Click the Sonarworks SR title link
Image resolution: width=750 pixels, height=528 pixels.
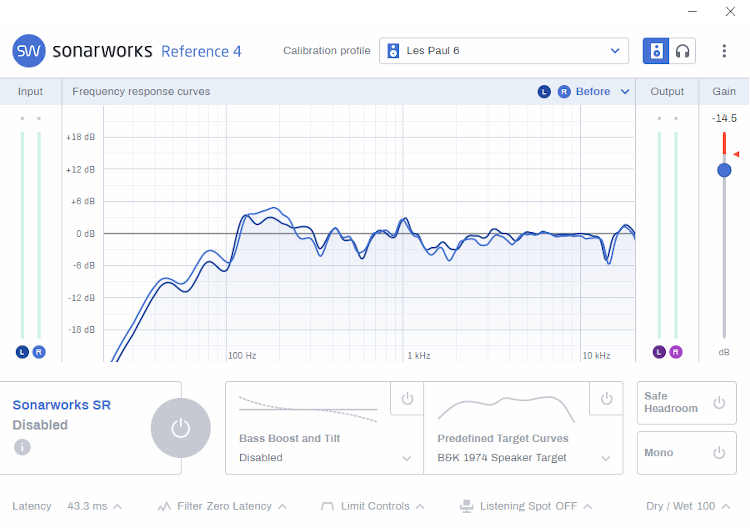pyautogui.click(x=62, y=405)
